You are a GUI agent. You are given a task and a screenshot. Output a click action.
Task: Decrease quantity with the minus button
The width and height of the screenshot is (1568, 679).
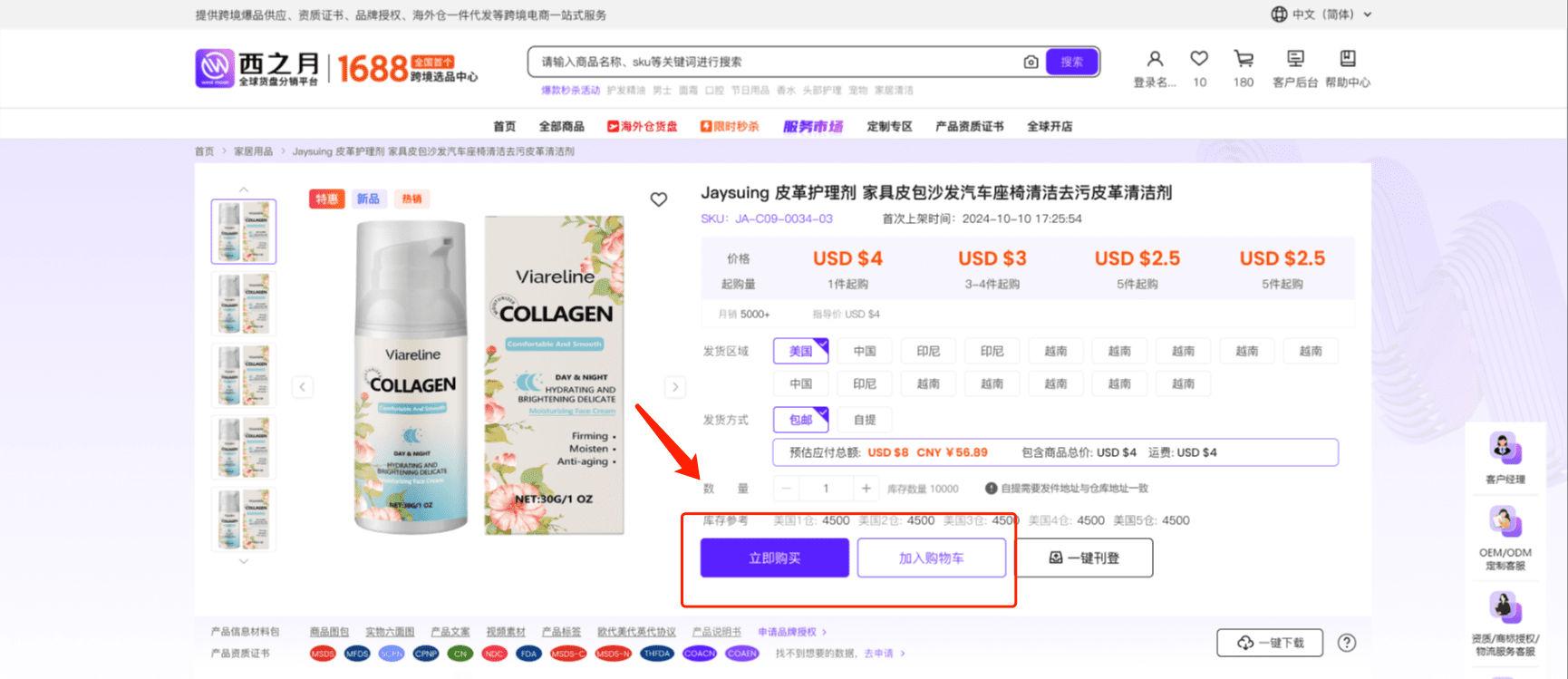(x=786, y=489)
